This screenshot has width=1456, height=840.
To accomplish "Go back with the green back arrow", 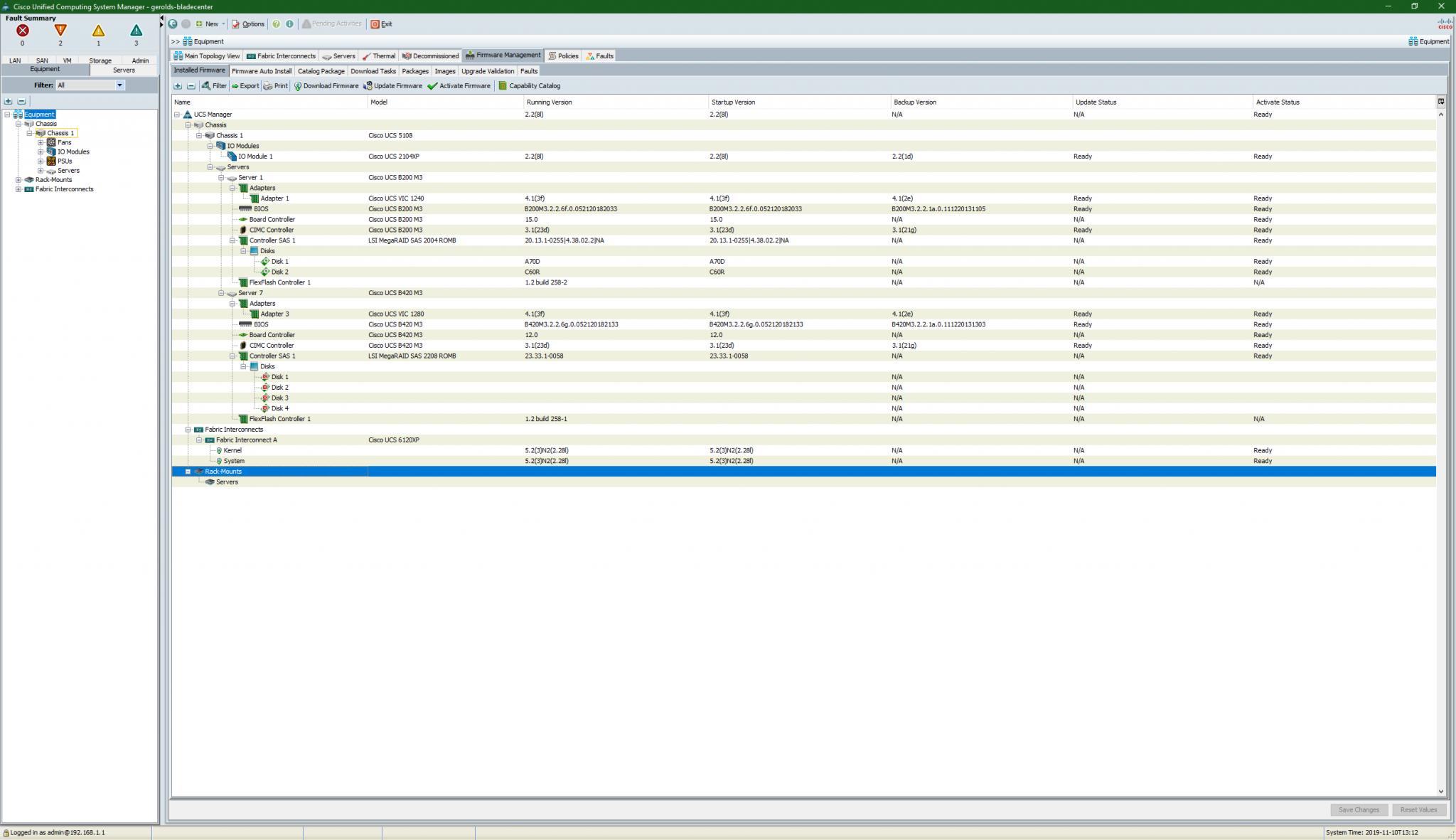I will (x=173, y=23).
